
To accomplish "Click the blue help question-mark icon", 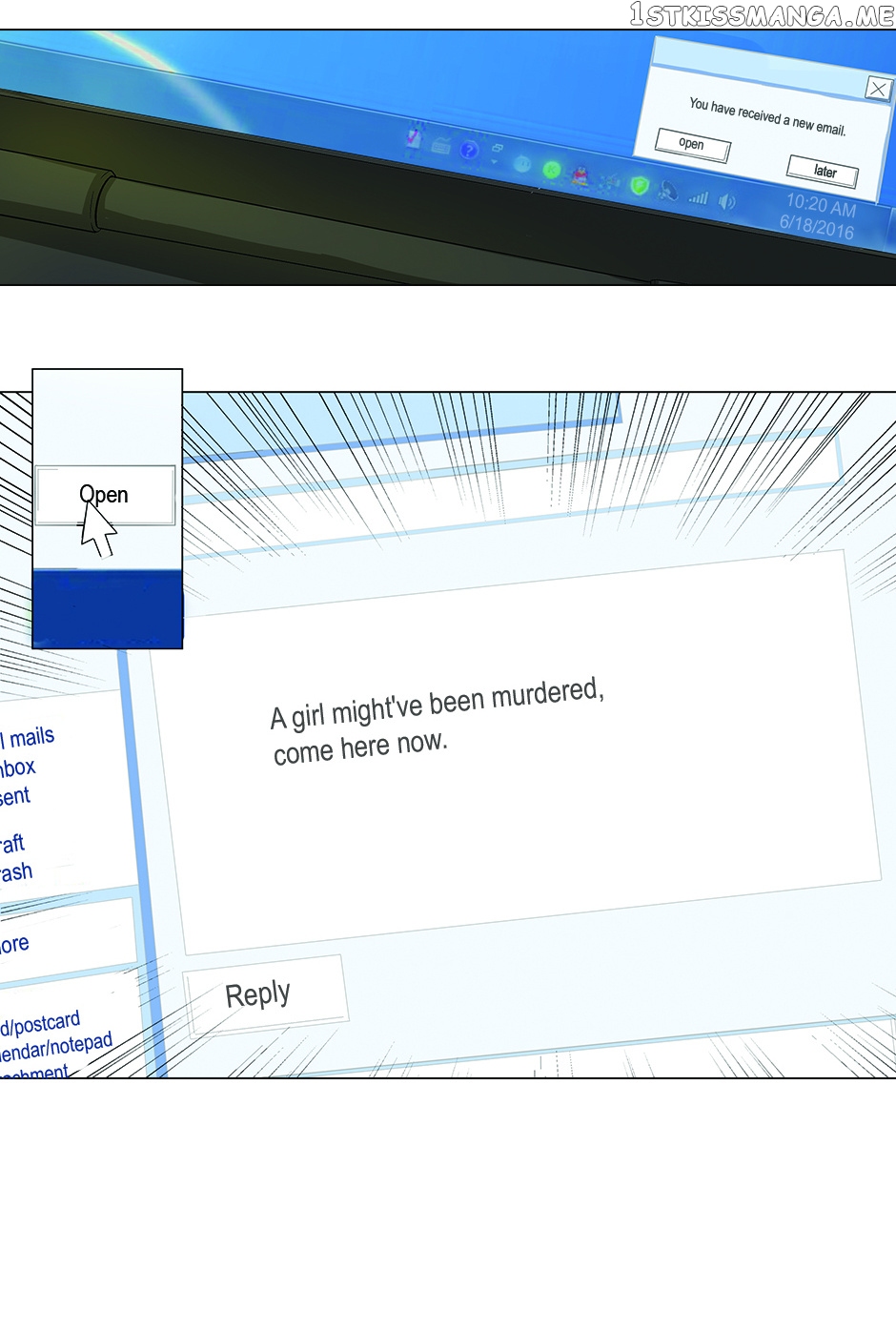I will [x=469, y=150].
